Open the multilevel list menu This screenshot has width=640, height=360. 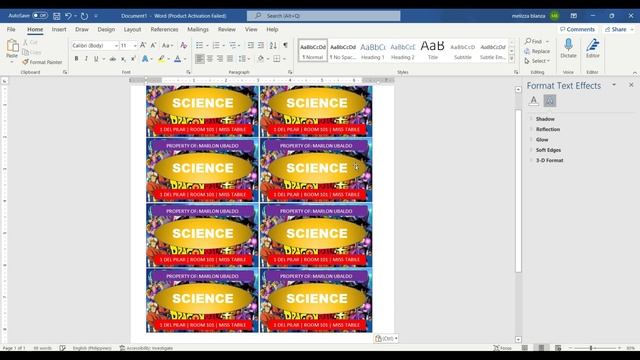233,45
